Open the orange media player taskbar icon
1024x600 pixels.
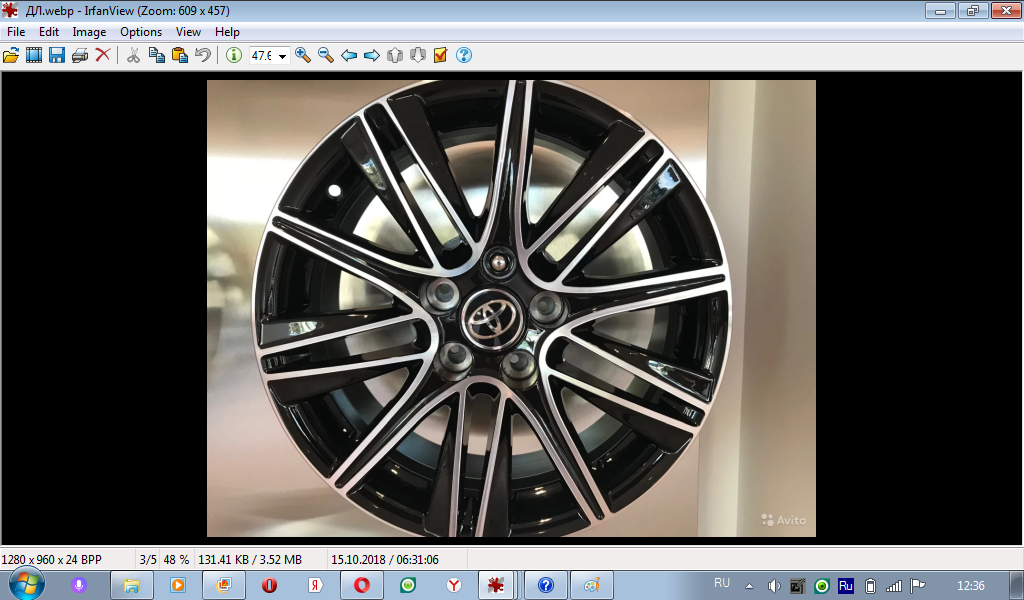[x=178, y=585]
